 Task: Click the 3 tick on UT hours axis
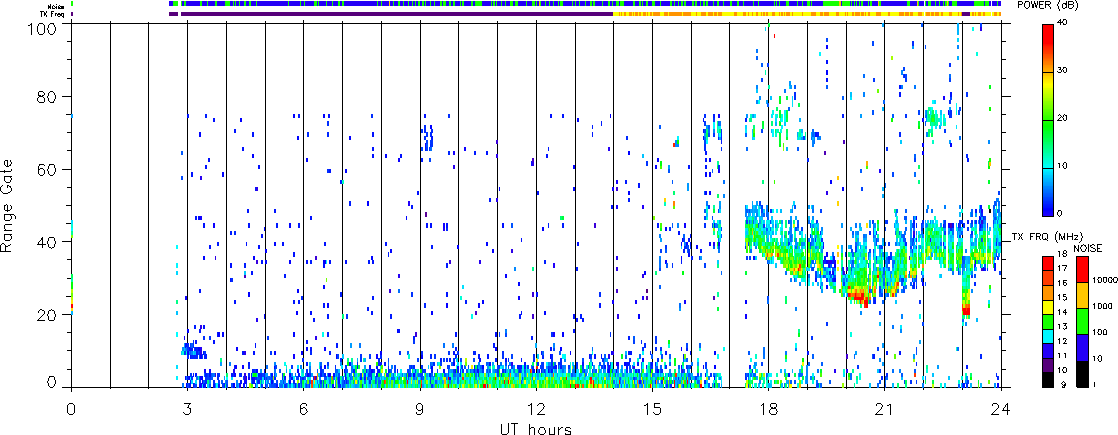click(x=188, y=409)
